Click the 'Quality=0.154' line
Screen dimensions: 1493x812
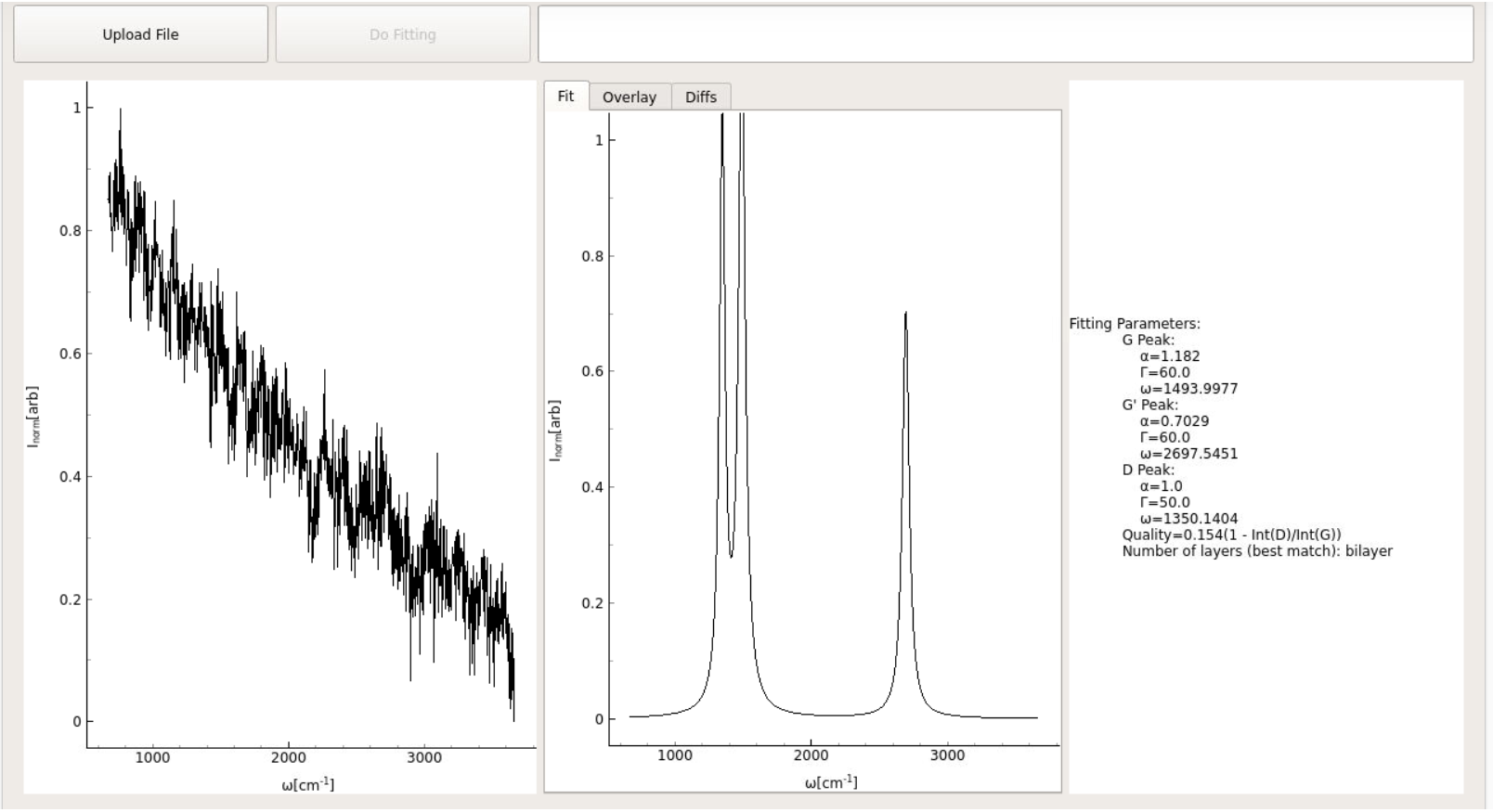1231,535
